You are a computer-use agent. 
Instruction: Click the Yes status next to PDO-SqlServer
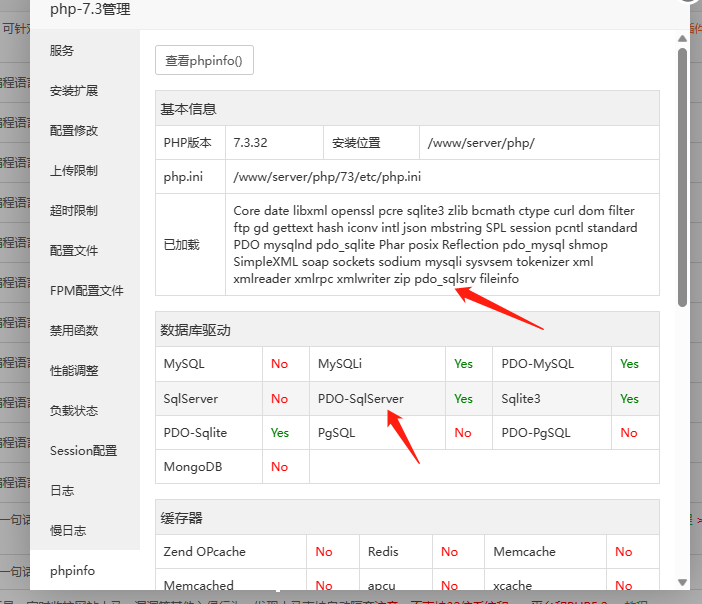click(463, 398)
